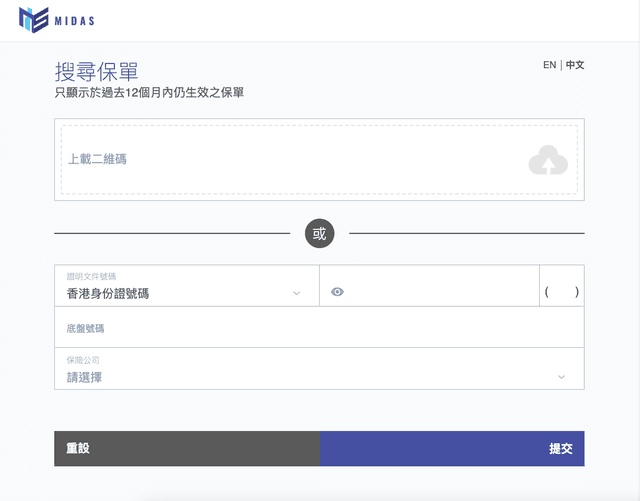The image size is (640, 501).
Task: Click the MIDAS brand name text
Action: [x=81, y=21]
